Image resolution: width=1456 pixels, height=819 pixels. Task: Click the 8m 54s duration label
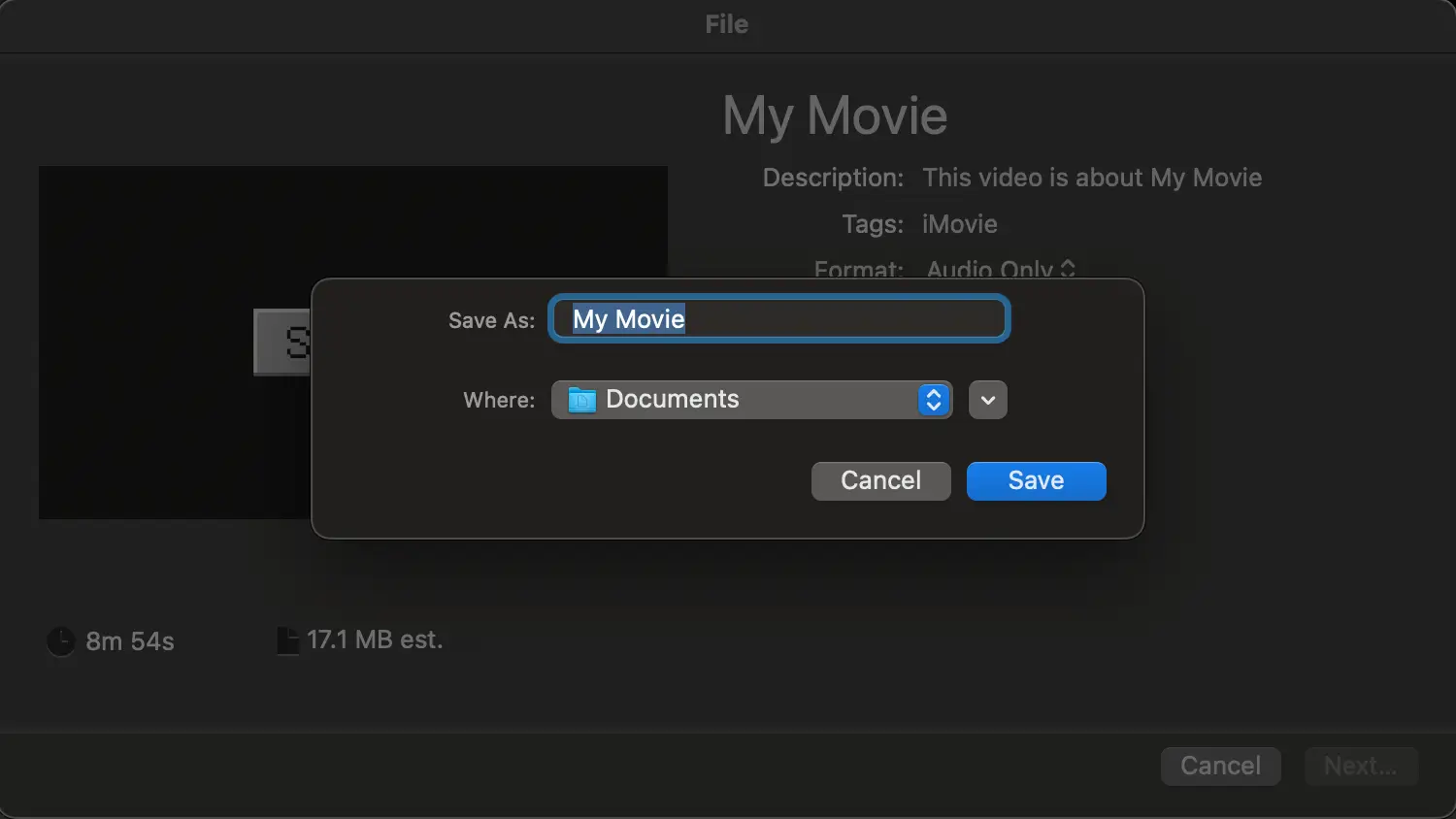pyautogui.click(x=129, y=640)
